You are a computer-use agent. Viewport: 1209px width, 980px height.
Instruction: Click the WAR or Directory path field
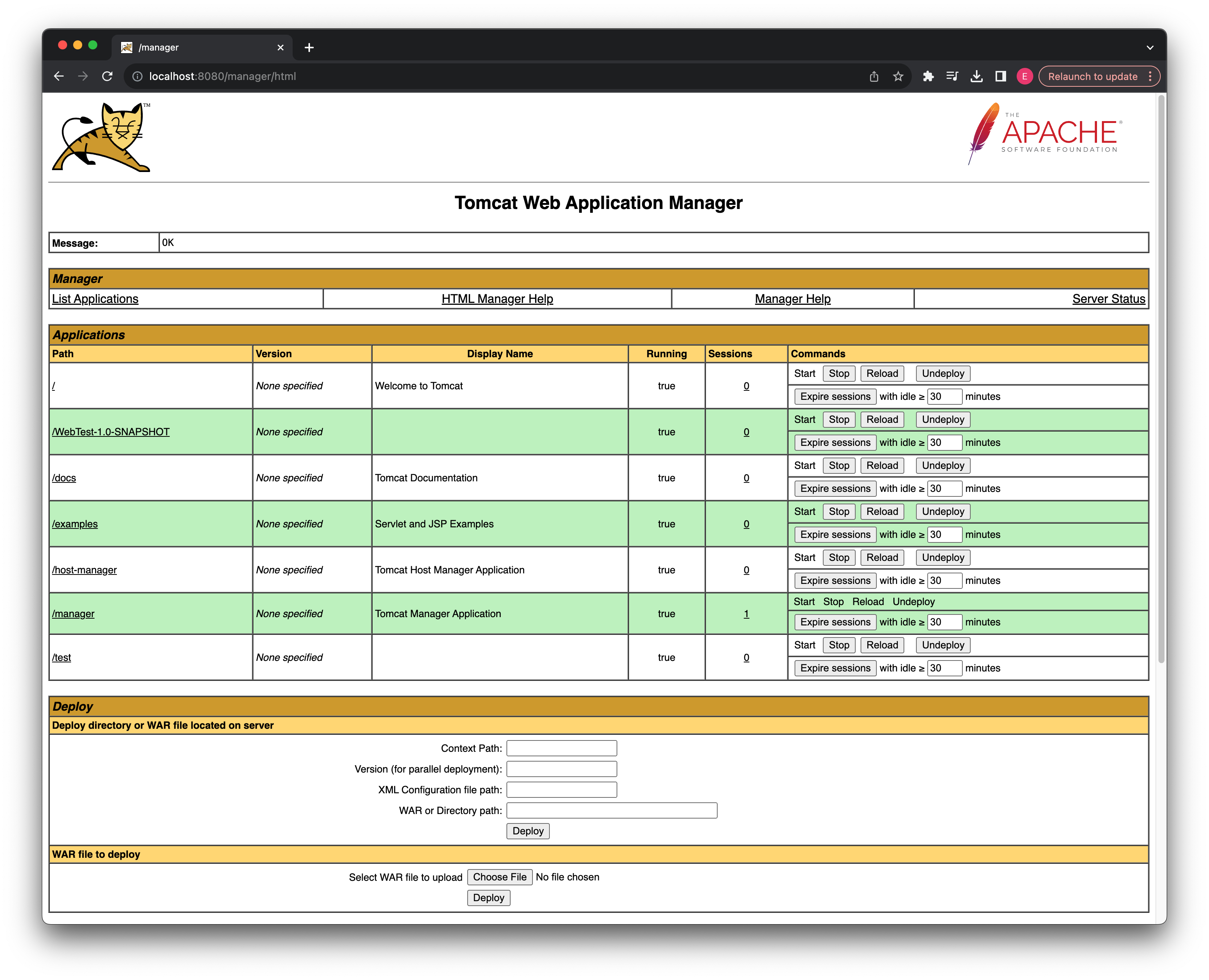614,810
